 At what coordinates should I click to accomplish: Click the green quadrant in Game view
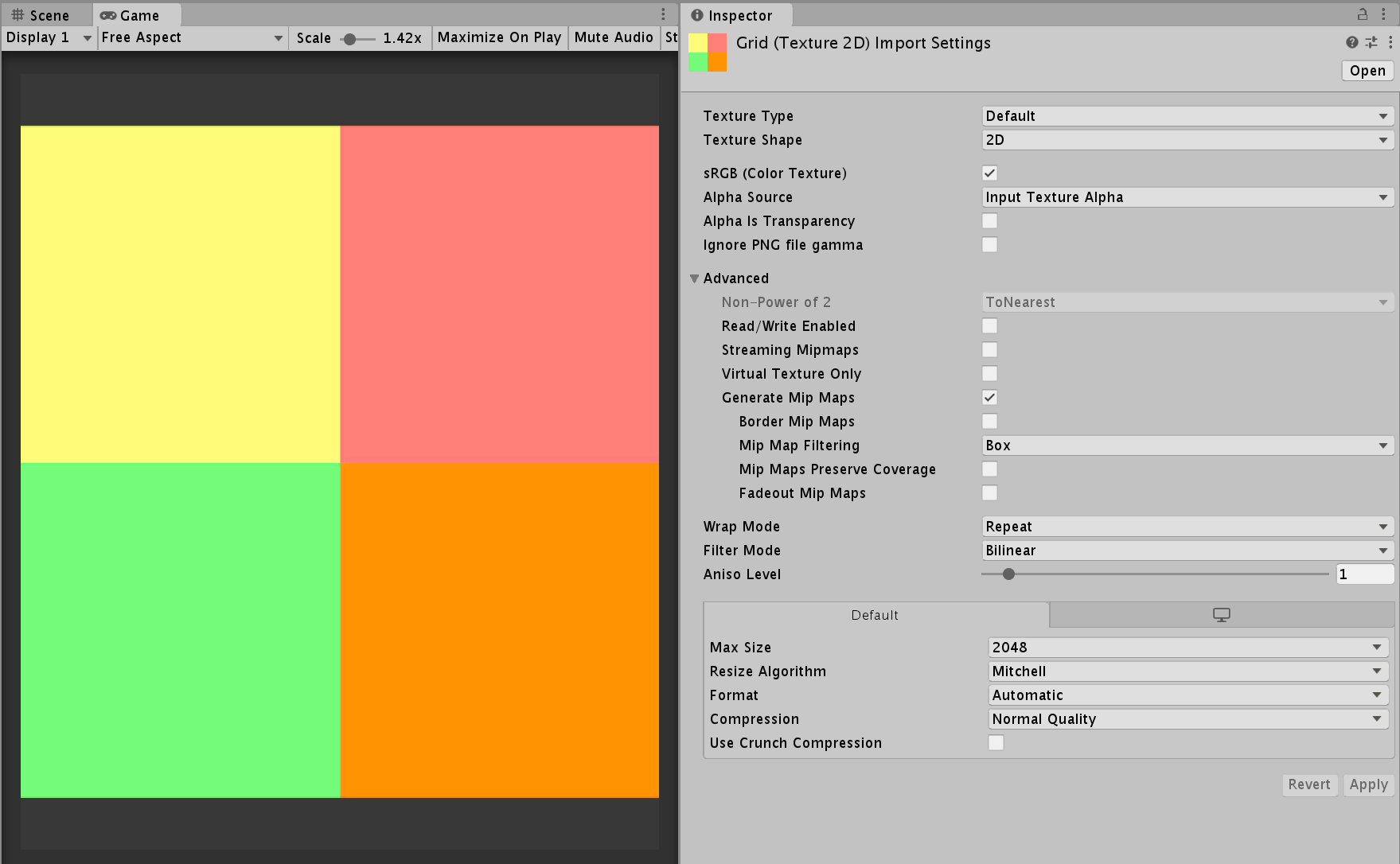point(180,630)
